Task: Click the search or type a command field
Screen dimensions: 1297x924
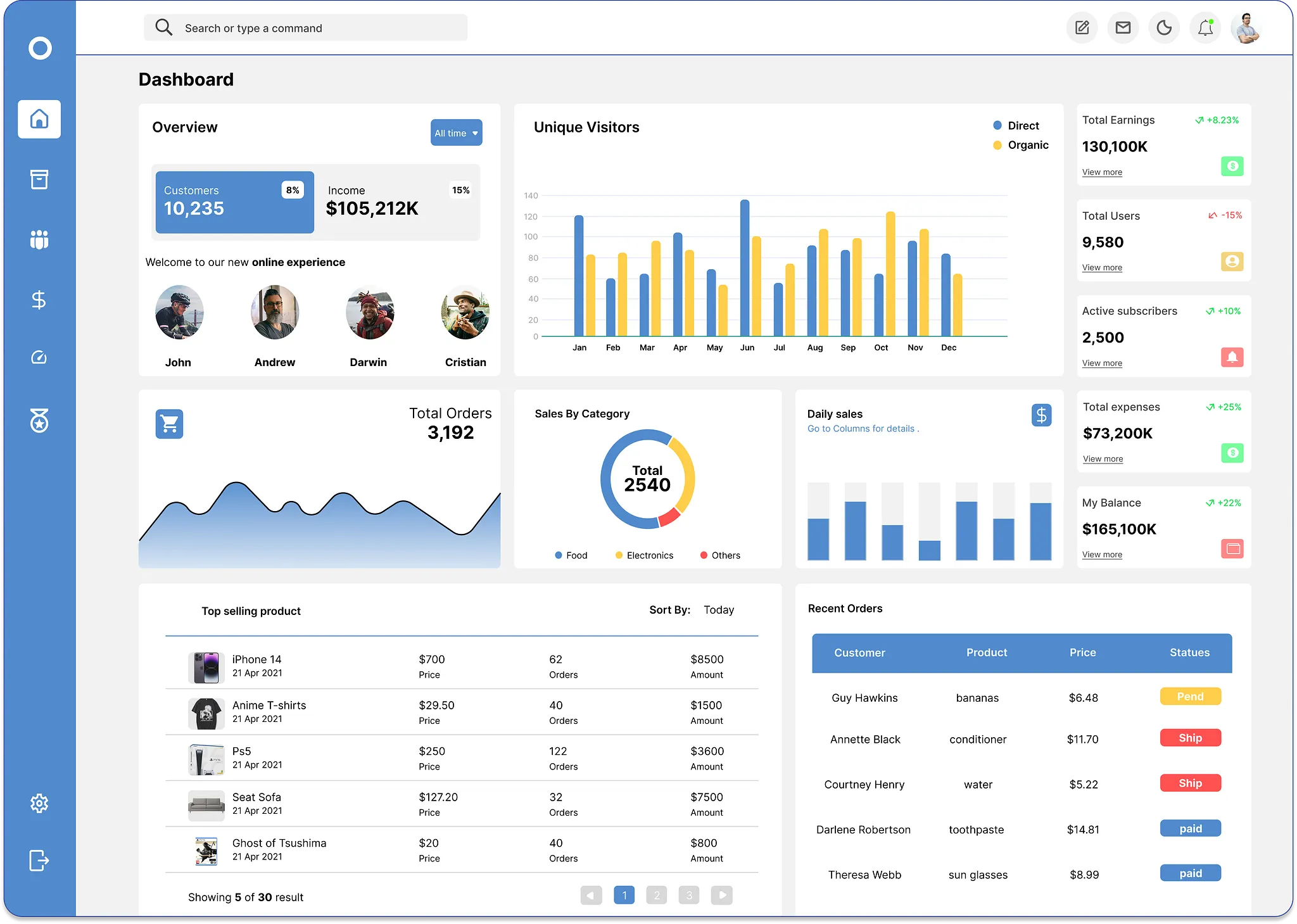Action: click(306, 28)
